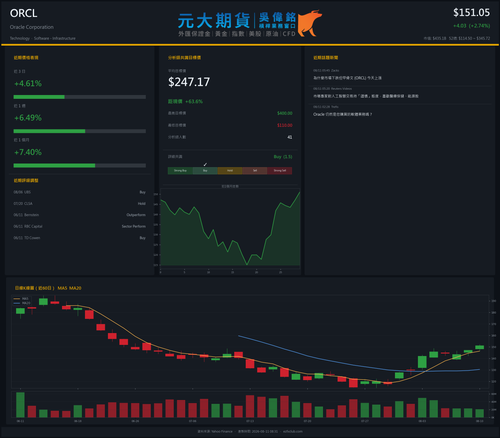Click the RBC Capital Sector Perform row
Screen dimensions: 500x438
(80, 226)
